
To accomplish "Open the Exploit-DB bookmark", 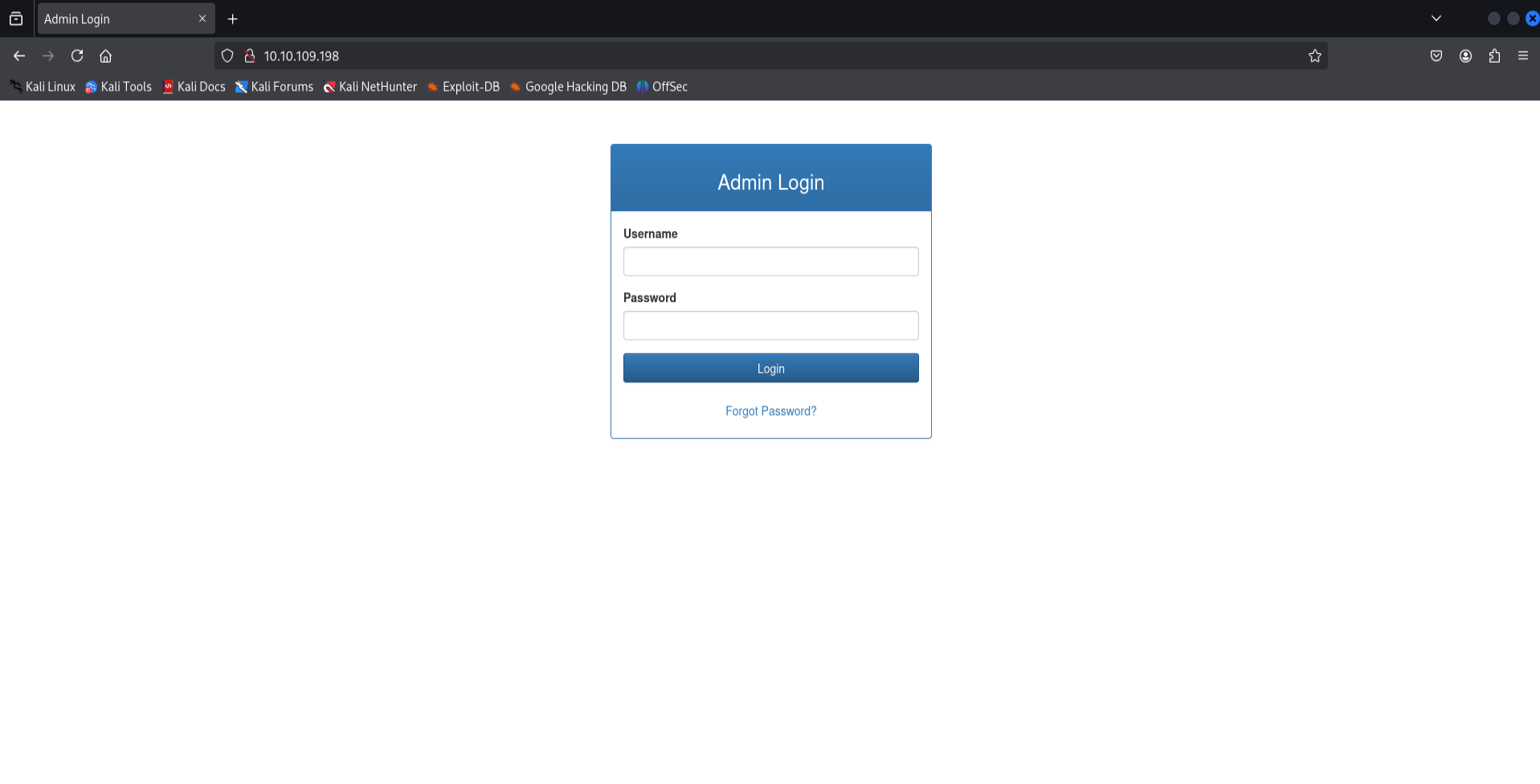I will point(463,87).
